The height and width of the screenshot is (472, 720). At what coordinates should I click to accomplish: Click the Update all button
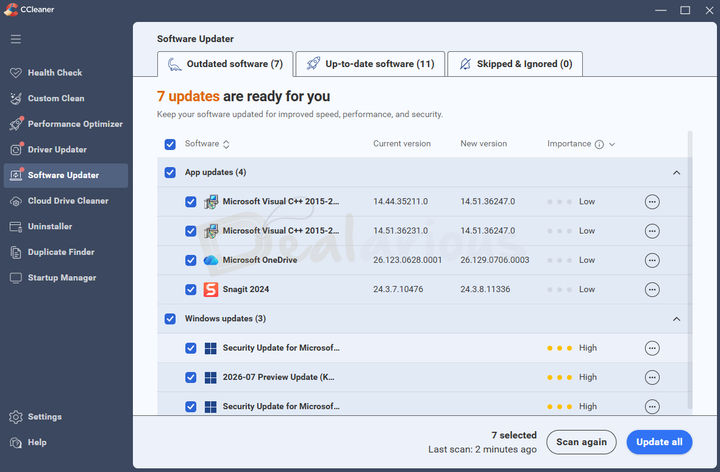(659, 442)
